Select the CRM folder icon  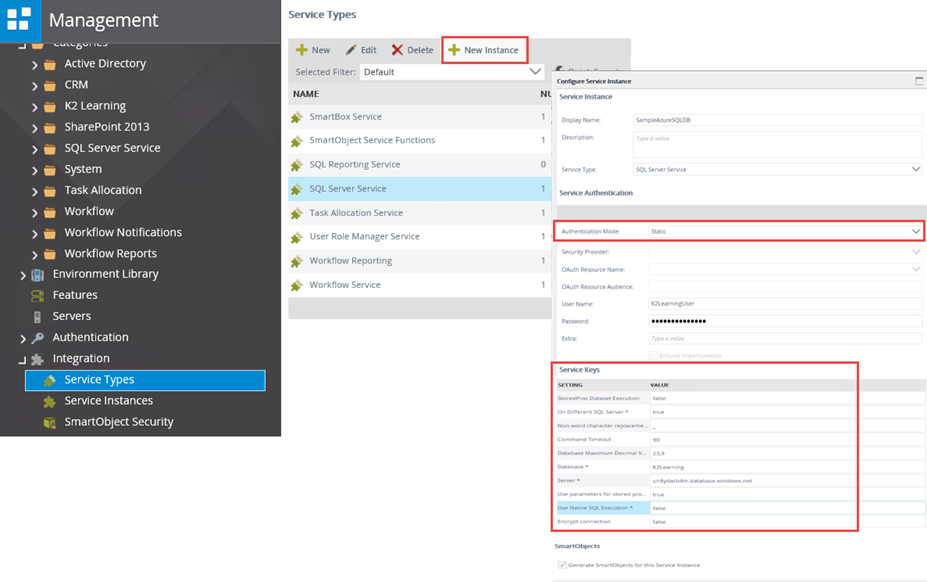(50, 86)
